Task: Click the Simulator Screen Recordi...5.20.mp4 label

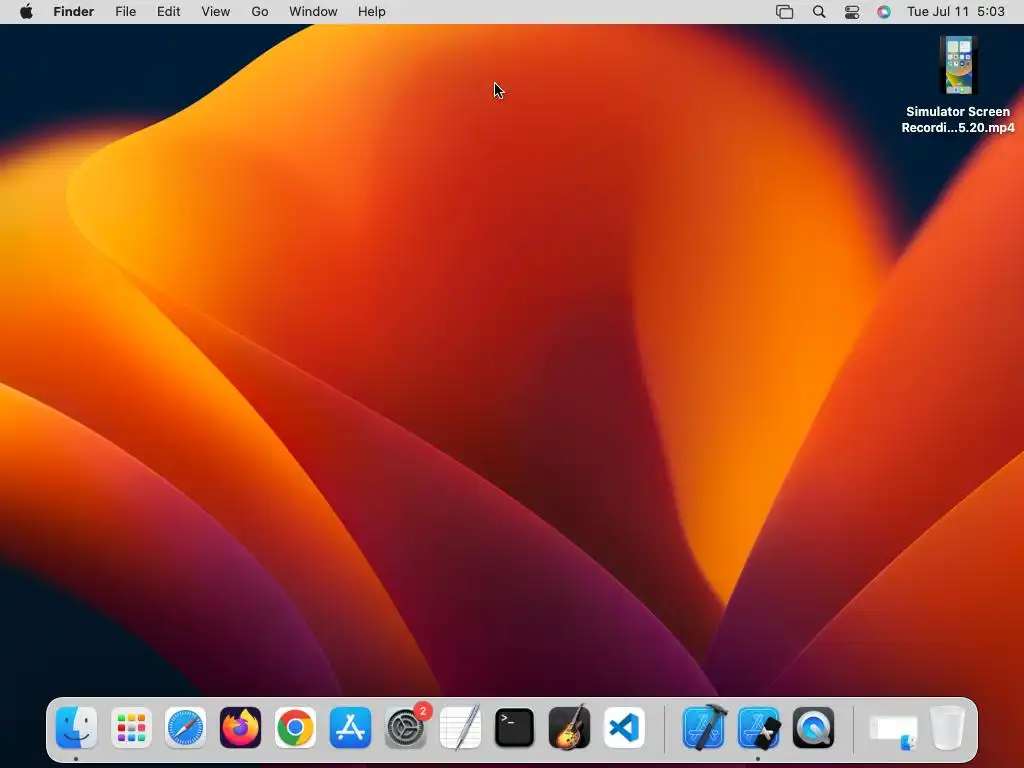Action: pyautogui.click(x=958, y=120)
